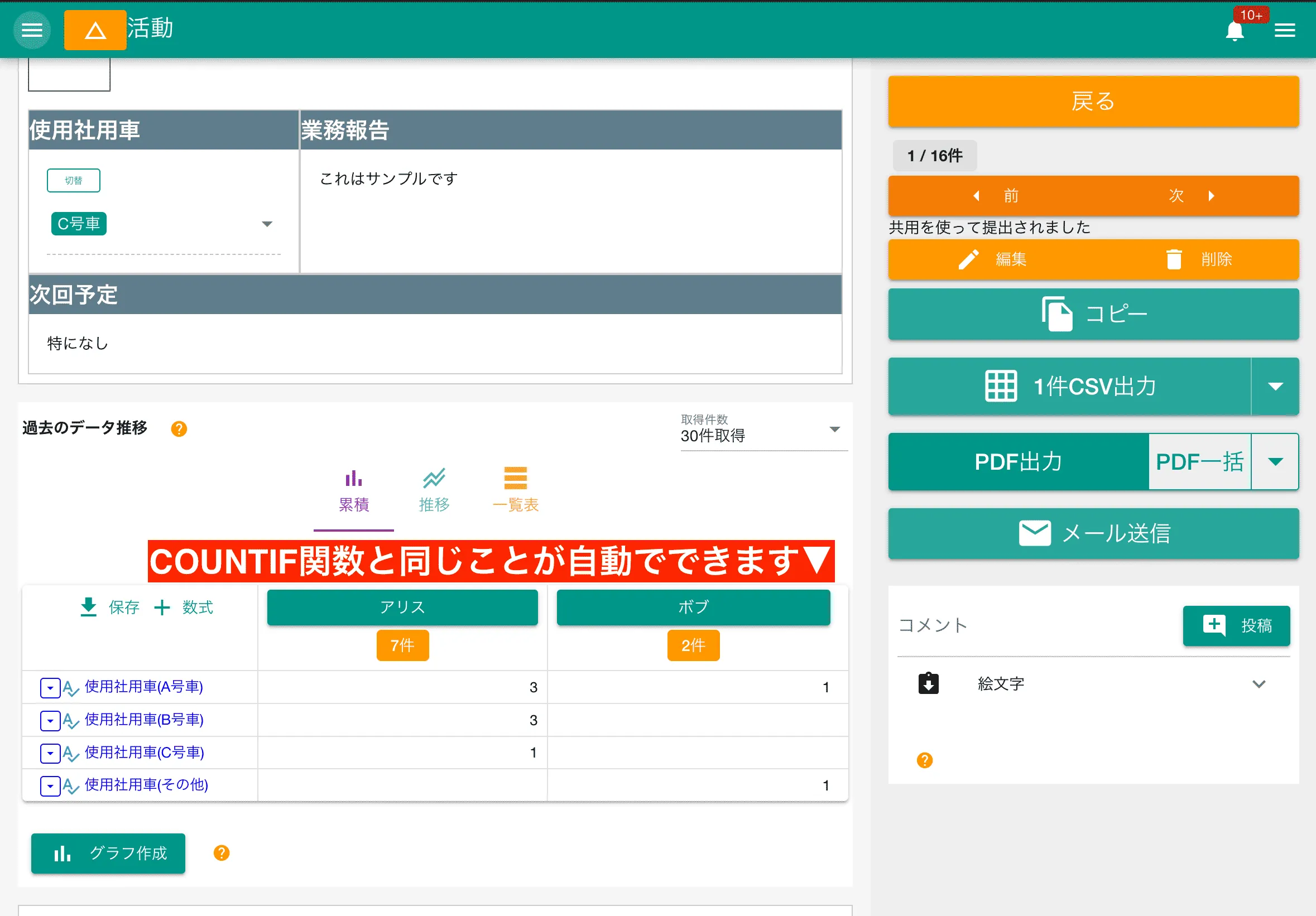Viewport: 1316px width, 916px height.
Task: Toggle the vehicle using the 切替 button
Action: point(73,180)
